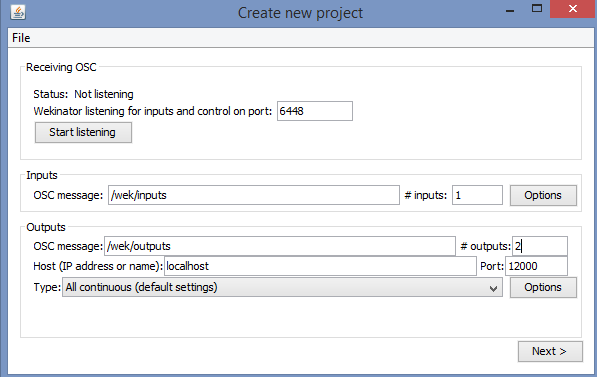This screenshot has height=377, width=597.
Task: Open Options for Outputs section
Action: [x=543, y=287]
